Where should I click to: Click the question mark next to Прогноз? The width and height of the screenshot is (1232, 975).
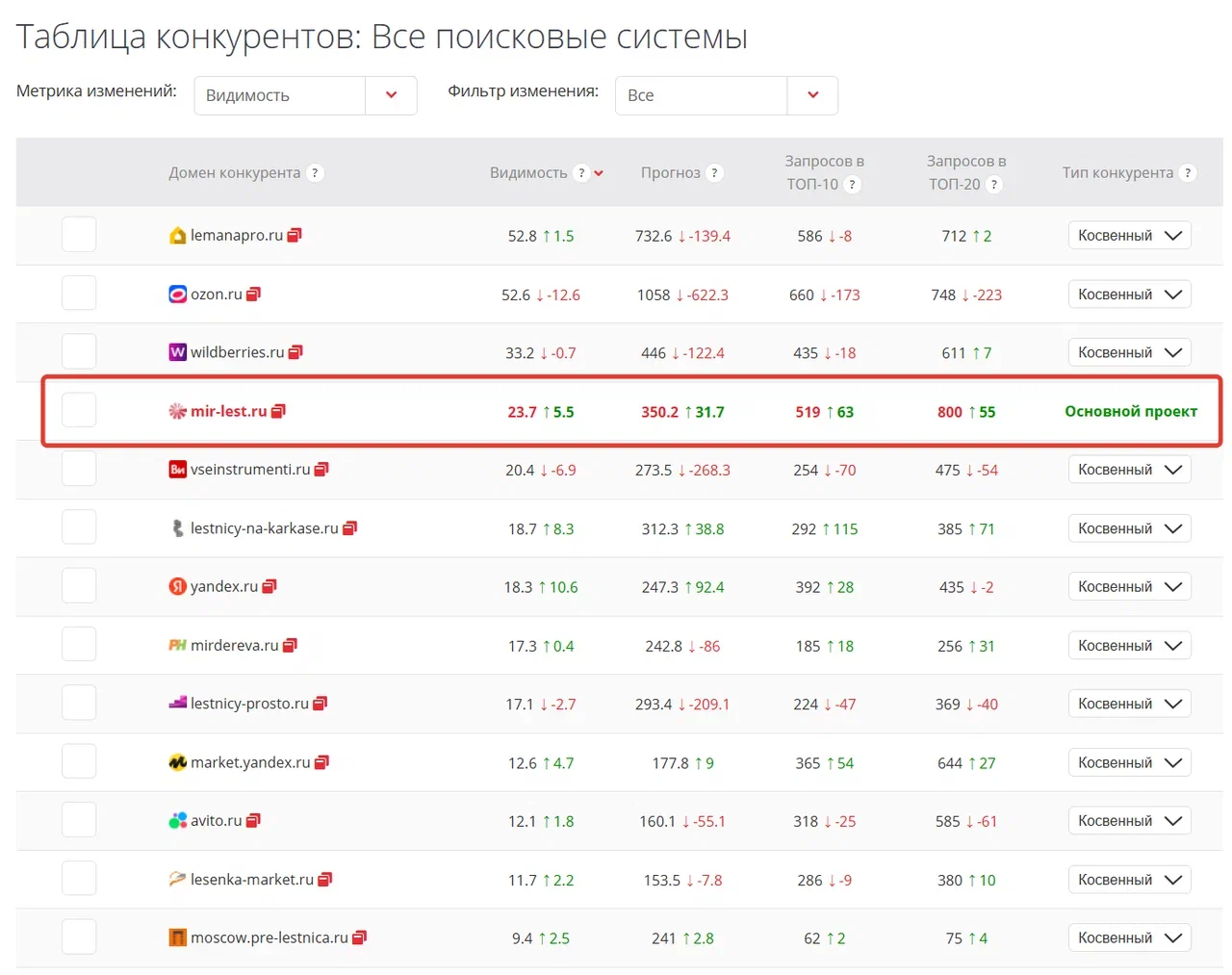[714, 173]
